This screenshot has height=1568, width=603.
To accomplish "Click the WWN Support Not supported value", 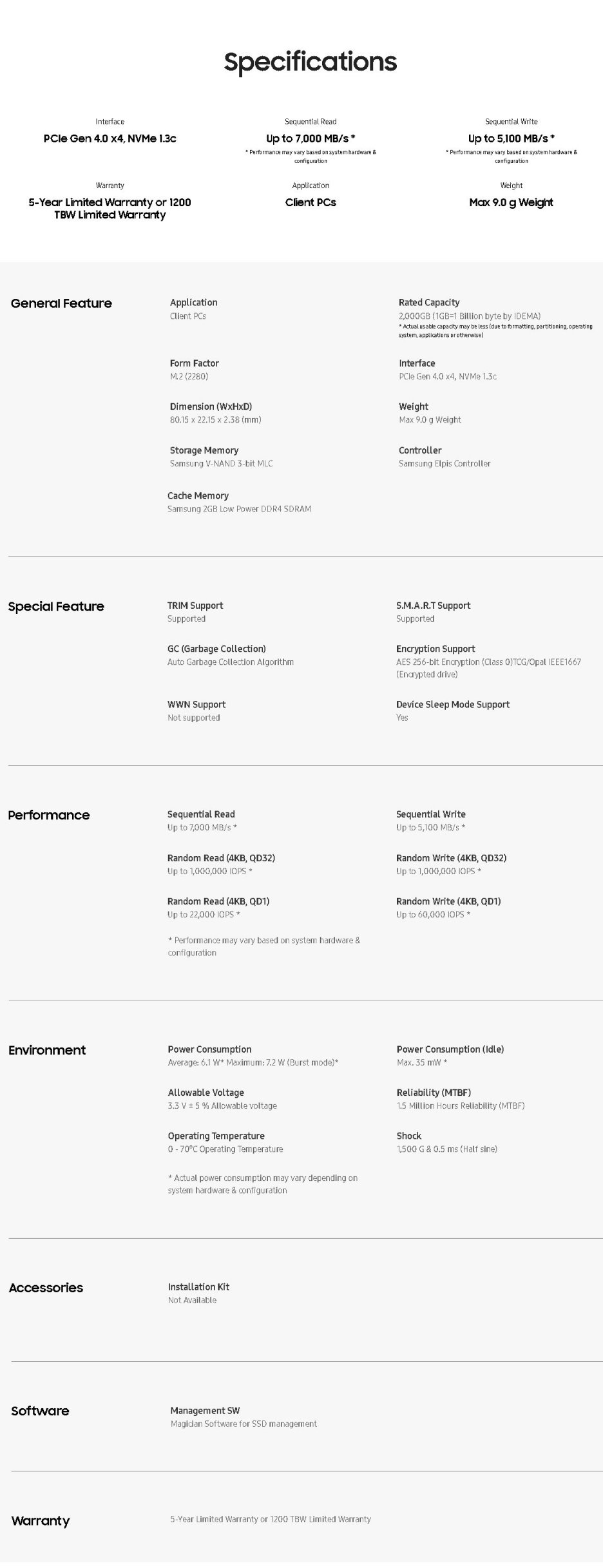I will [193, 718].
